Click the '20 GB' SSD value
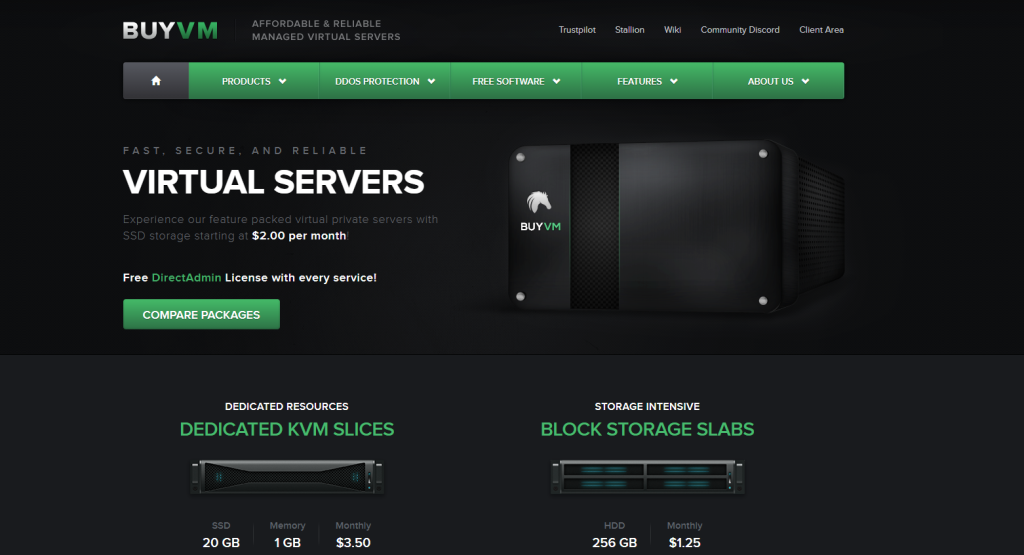 [221, 543]
